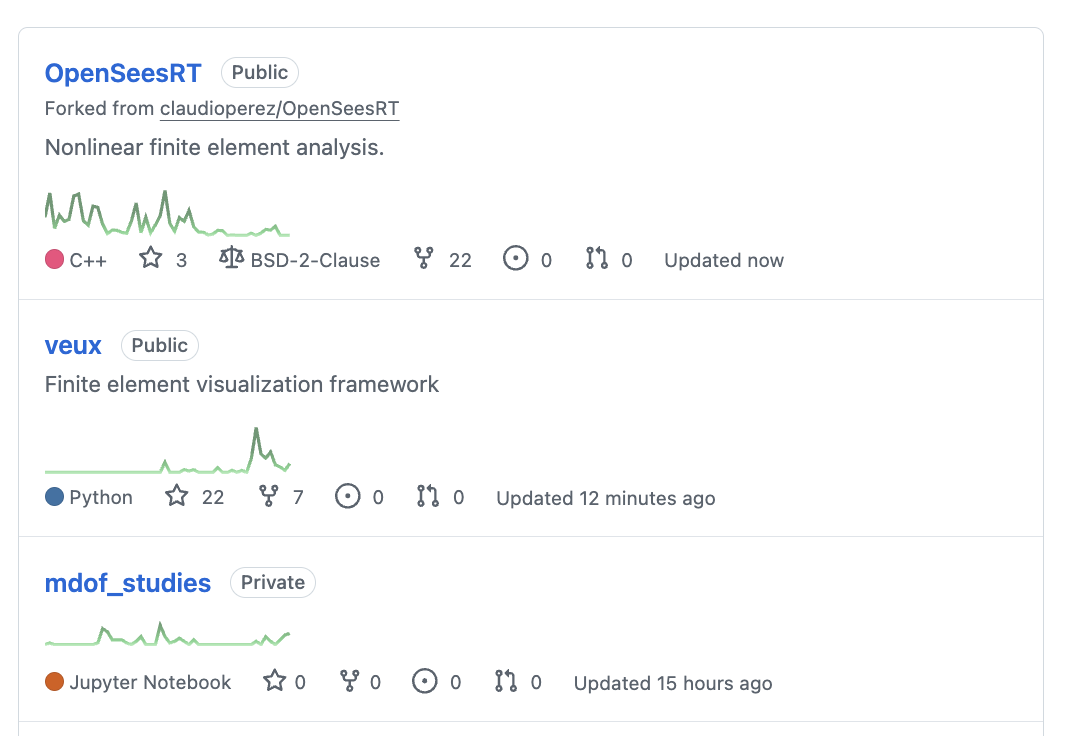This screenshot has width=1066, height=736.
Task: Open the mdof_studies issues circle icon
Action: point(425,681)
